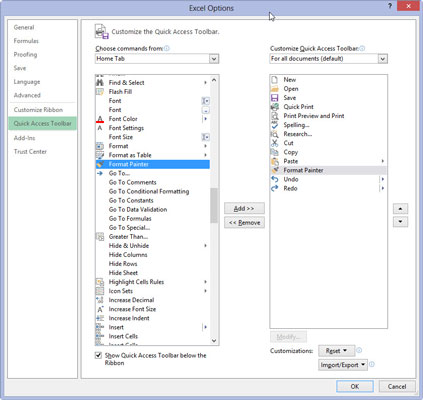The height and width of the screenshot is (400, 423).
Task: Move selected command down with arrow button
Action: (400, 222)
